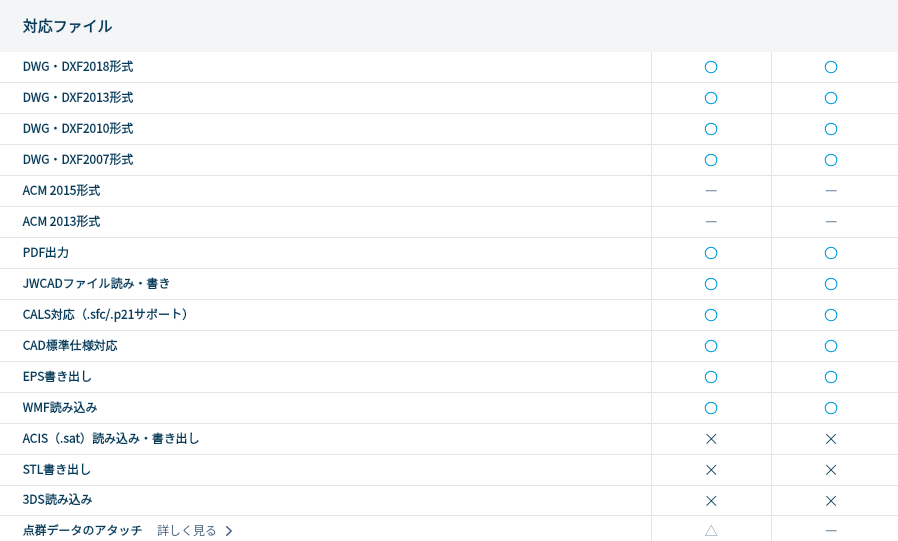Screen dimensions: 898x541
Task: Click the CAD標準仕様対応 row label
Action: tap(70, 346)
